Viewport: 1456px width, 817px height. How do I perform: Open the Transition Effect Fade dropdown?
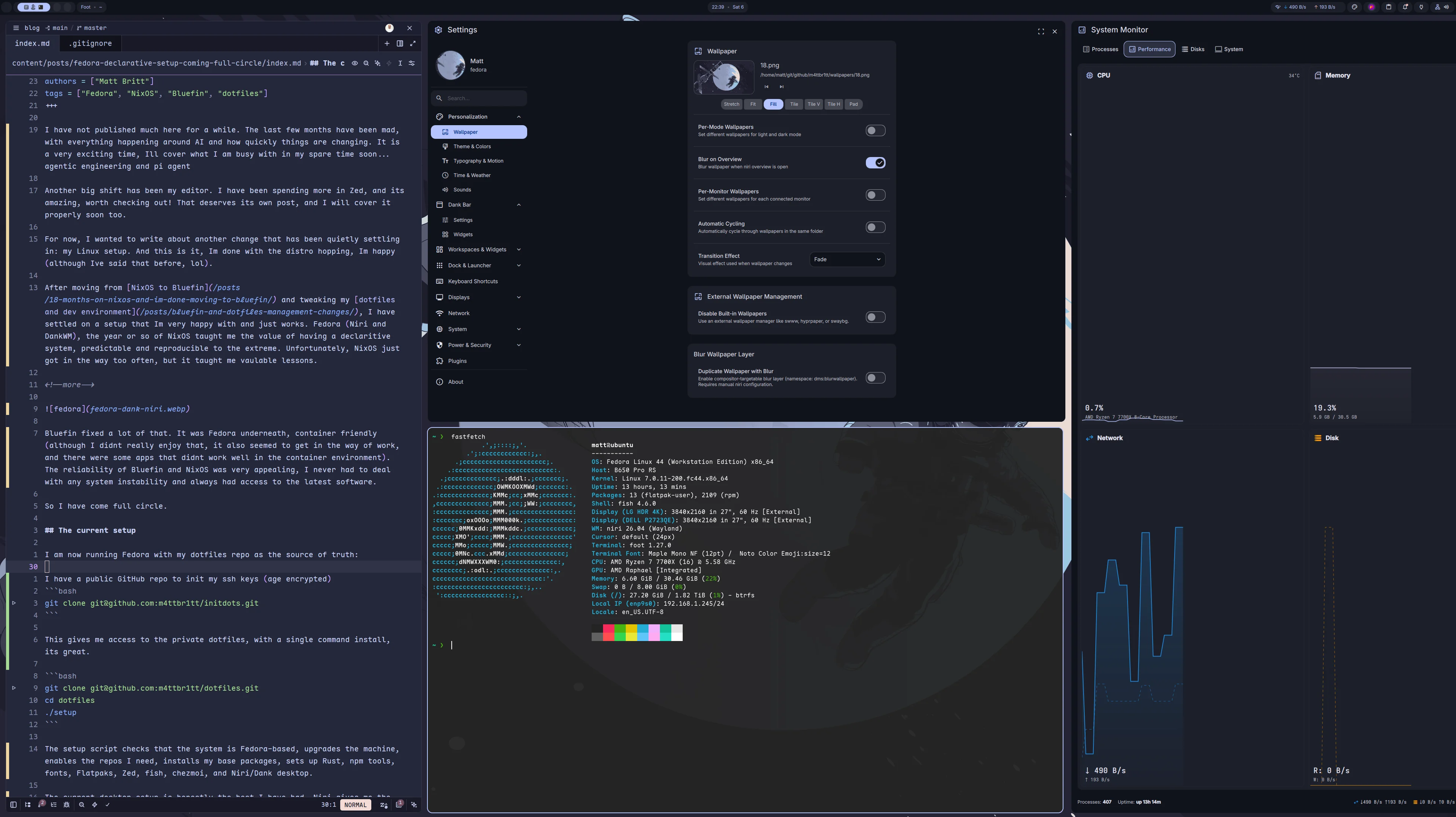pos(847,259)
